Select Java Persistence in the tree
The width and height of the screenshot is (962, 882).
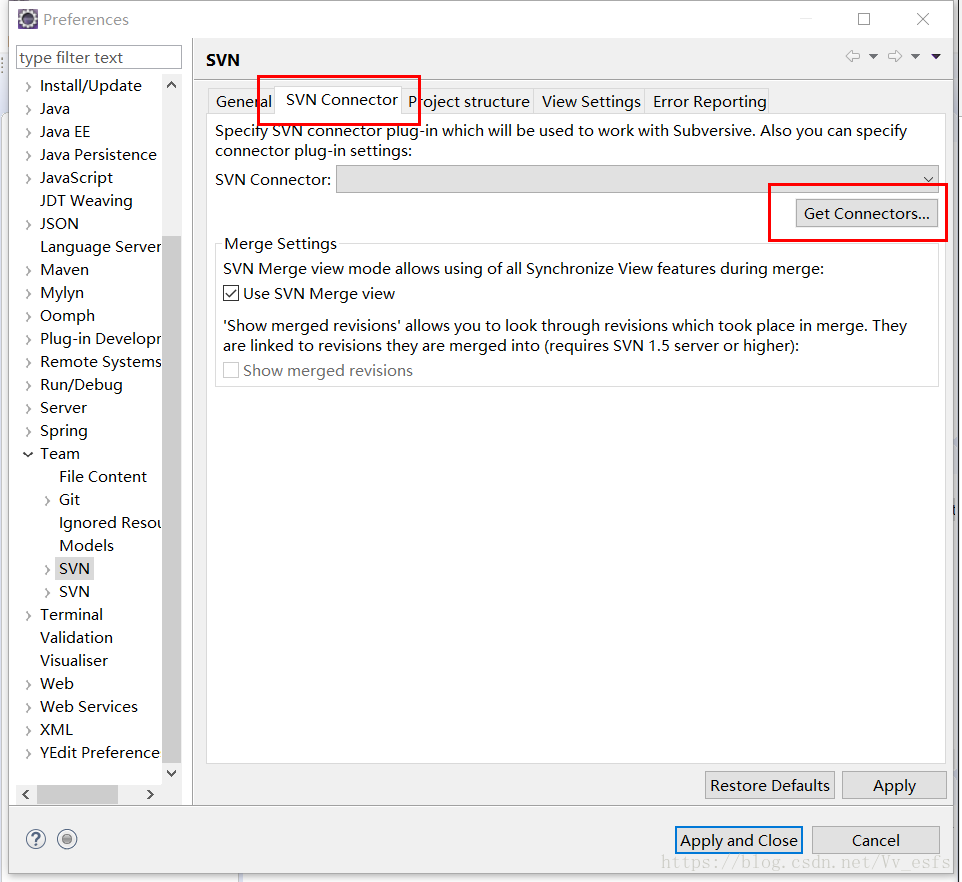(x=98, y=155)
